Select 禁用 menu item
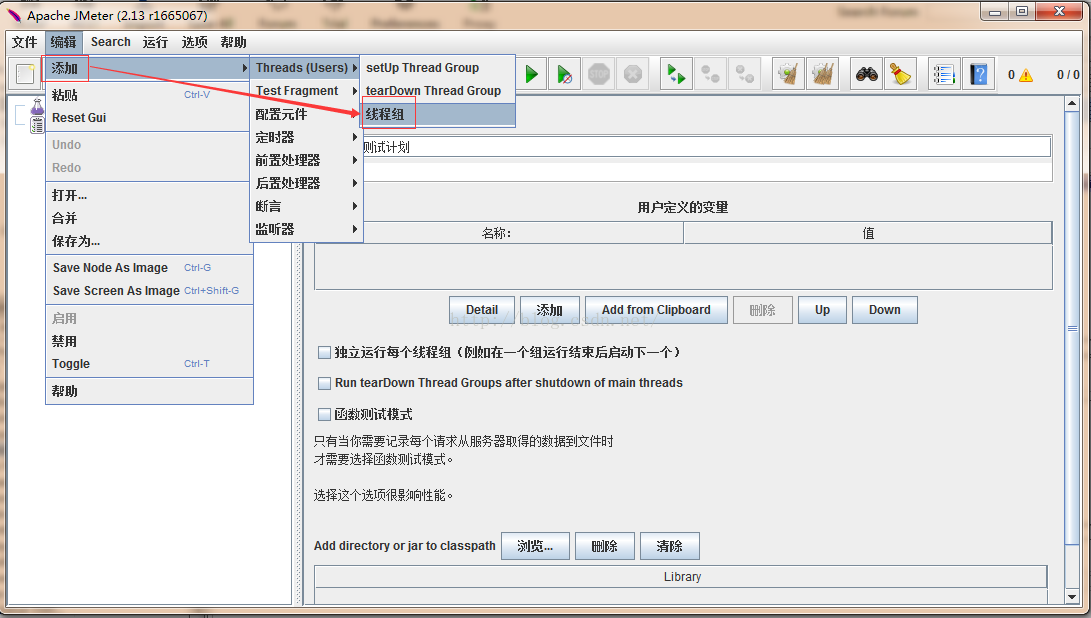 pyautogui.click(x=149, y=341)
